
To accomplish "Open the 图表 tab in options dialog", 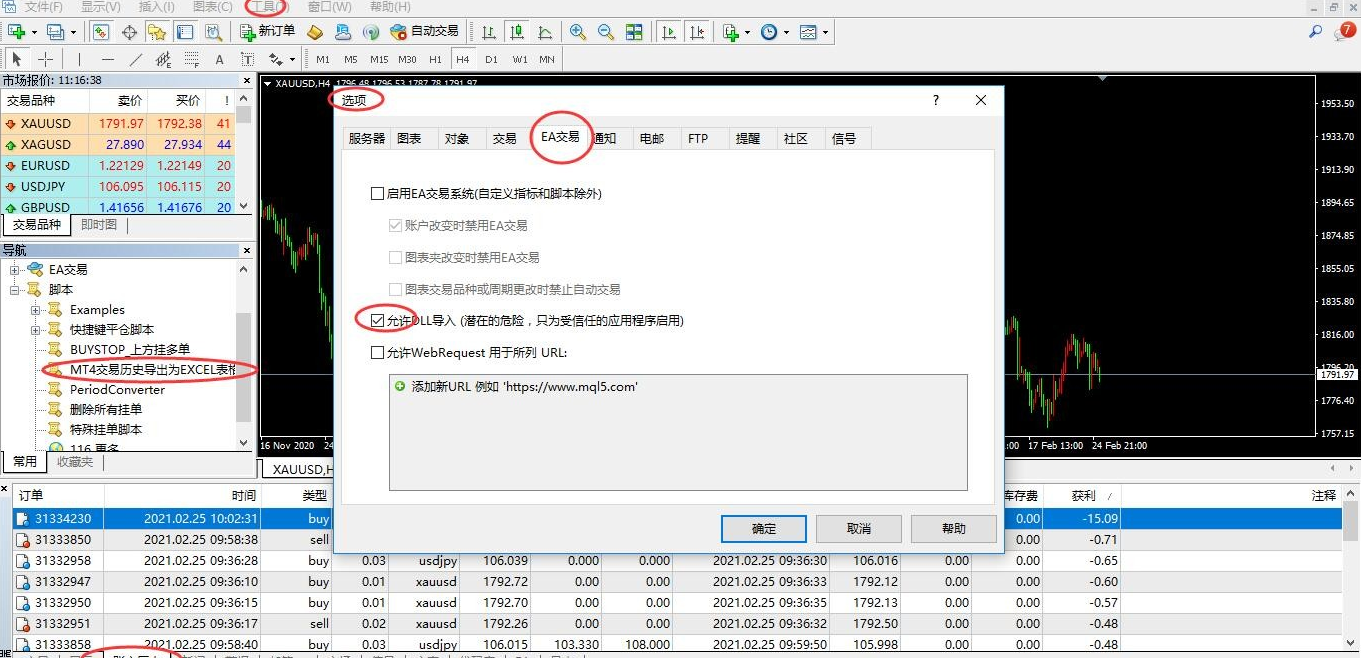I will pos(409,139).
